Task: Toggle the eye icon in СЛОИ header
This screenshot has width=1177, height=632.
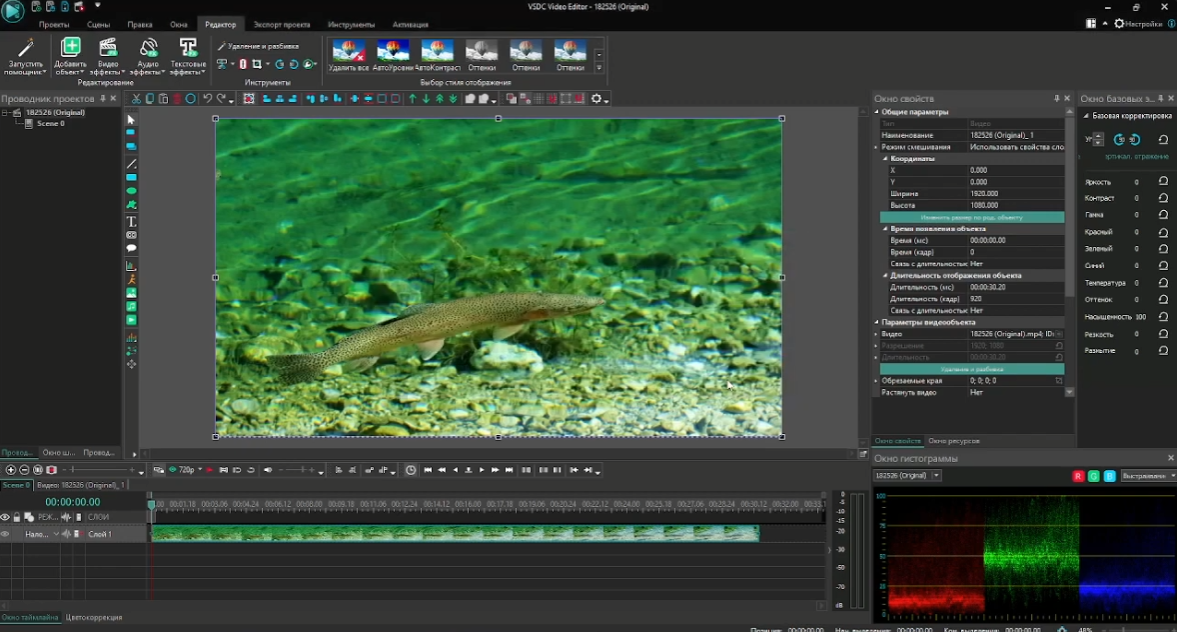Action: click(5, 517)
